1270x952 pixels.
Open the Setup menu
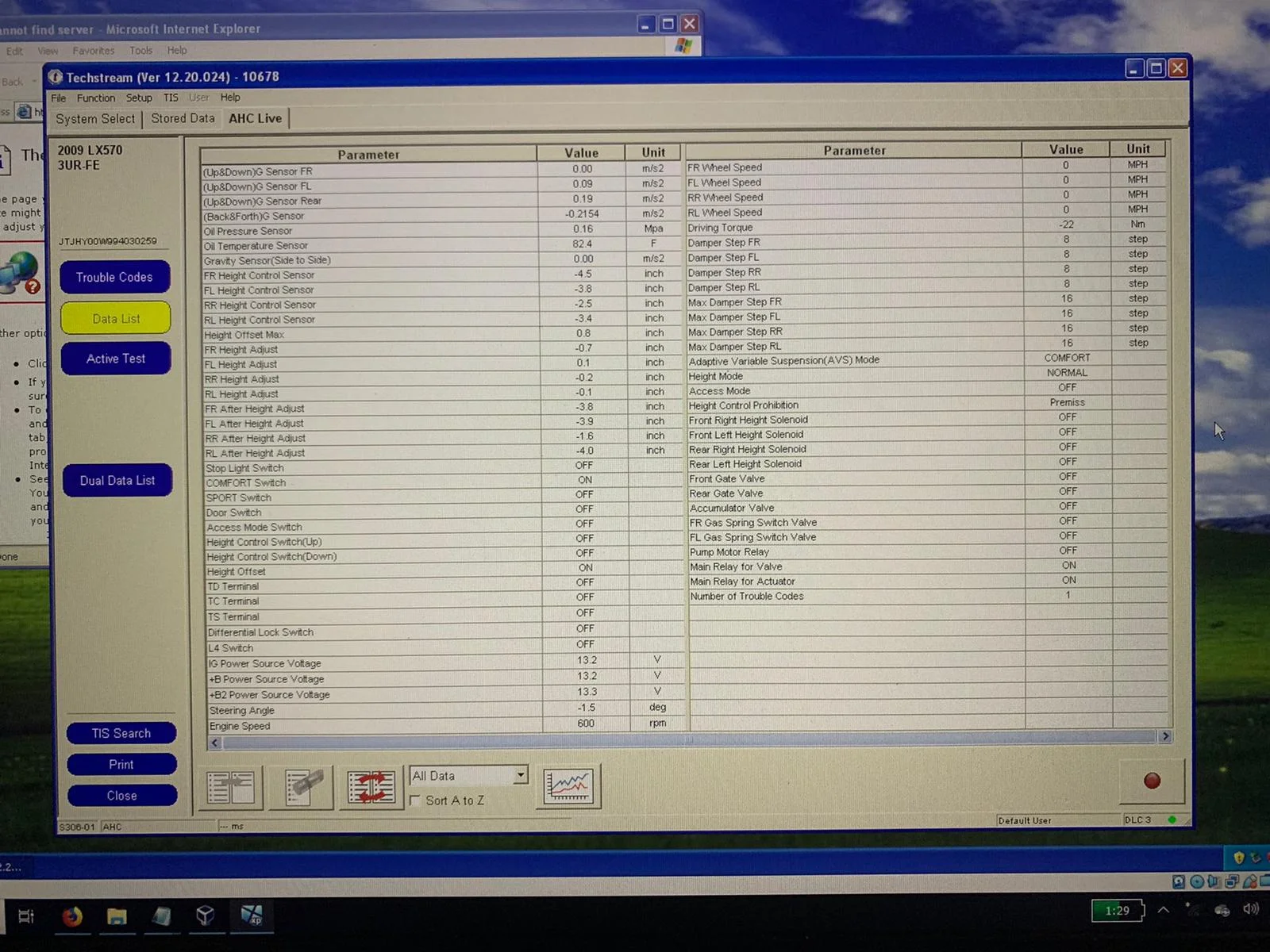point(139,98)
